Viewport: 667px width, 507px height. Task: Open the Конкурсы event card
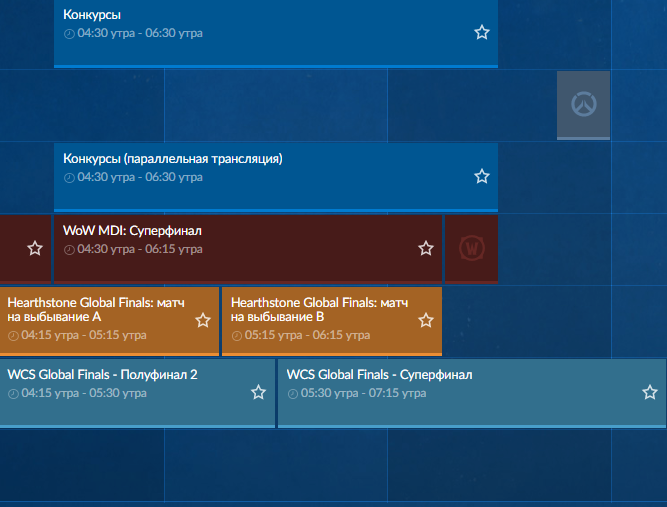tap(276, 34)
